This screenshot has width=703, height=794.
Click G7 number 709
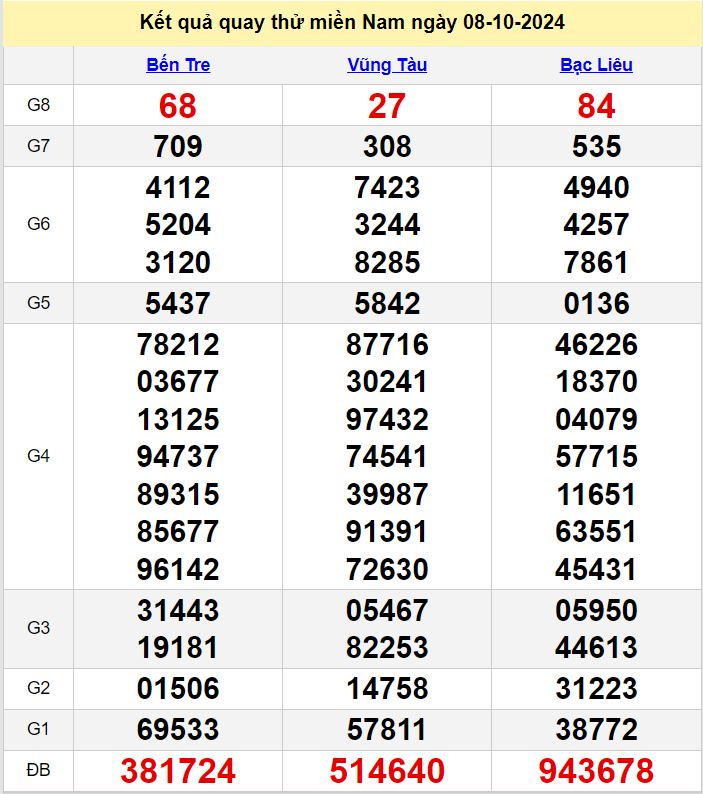click(x=178, y=146)
